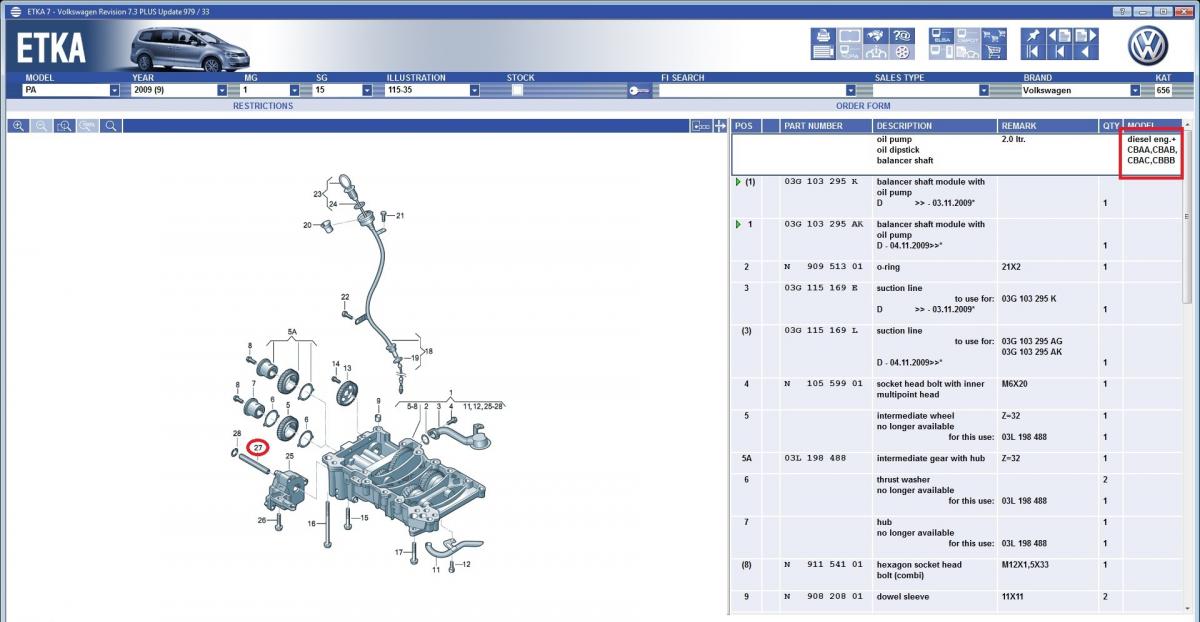1200x622 pixels.
Task: Click the print icon in top toolbar
Action: pos(823,35)
